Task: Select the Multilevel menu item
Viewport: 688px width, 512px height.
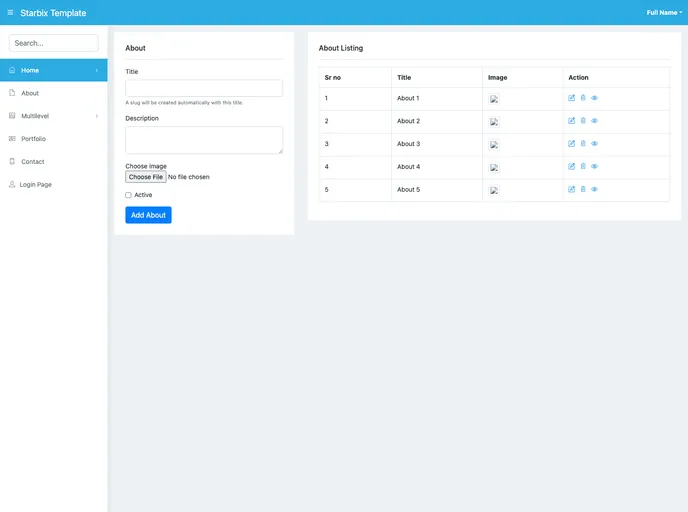Action: point(54,116)
